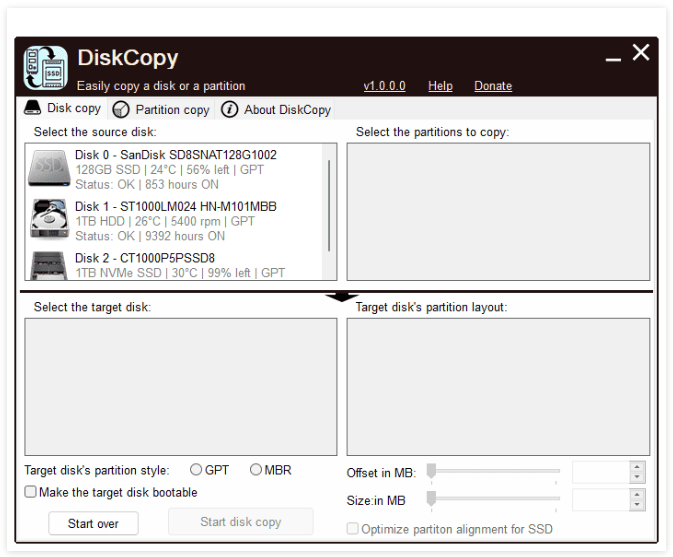673x557 pixels.
Task: Click the DiskCopy application logo icon
Action: [x=45, y=68]
